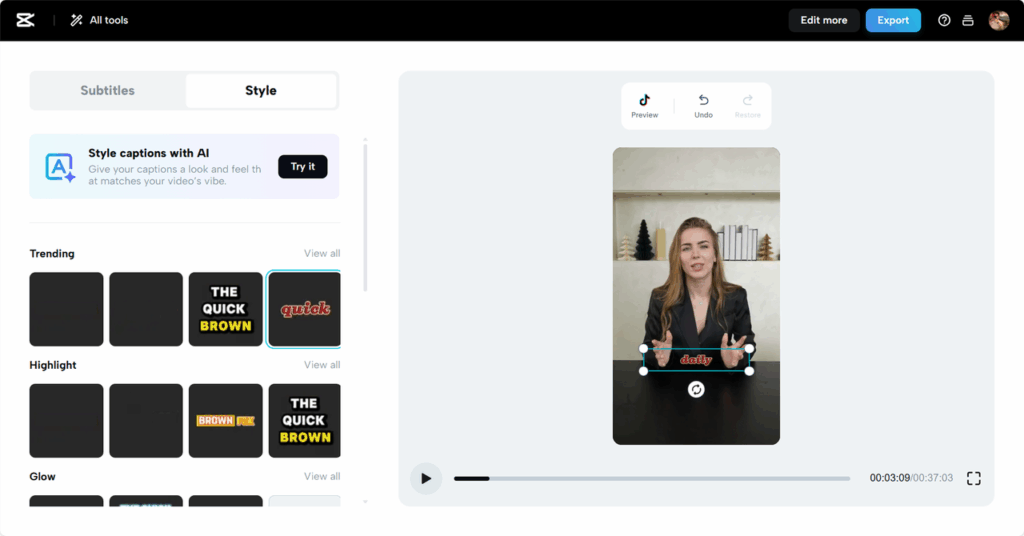Image resolution: width=1024 pixels, height=536 pixels.
Task: Open the All tools menu
Action: click(99, 20)
